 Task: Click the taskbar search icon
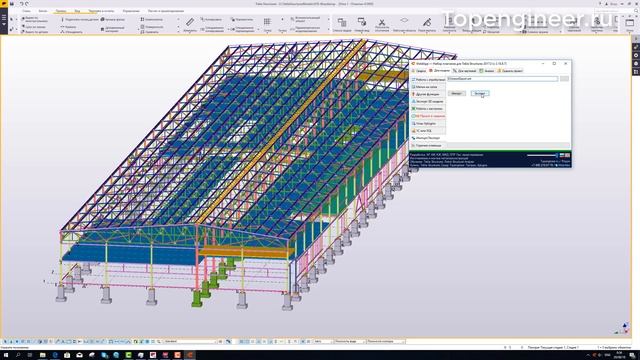(19, 355)
